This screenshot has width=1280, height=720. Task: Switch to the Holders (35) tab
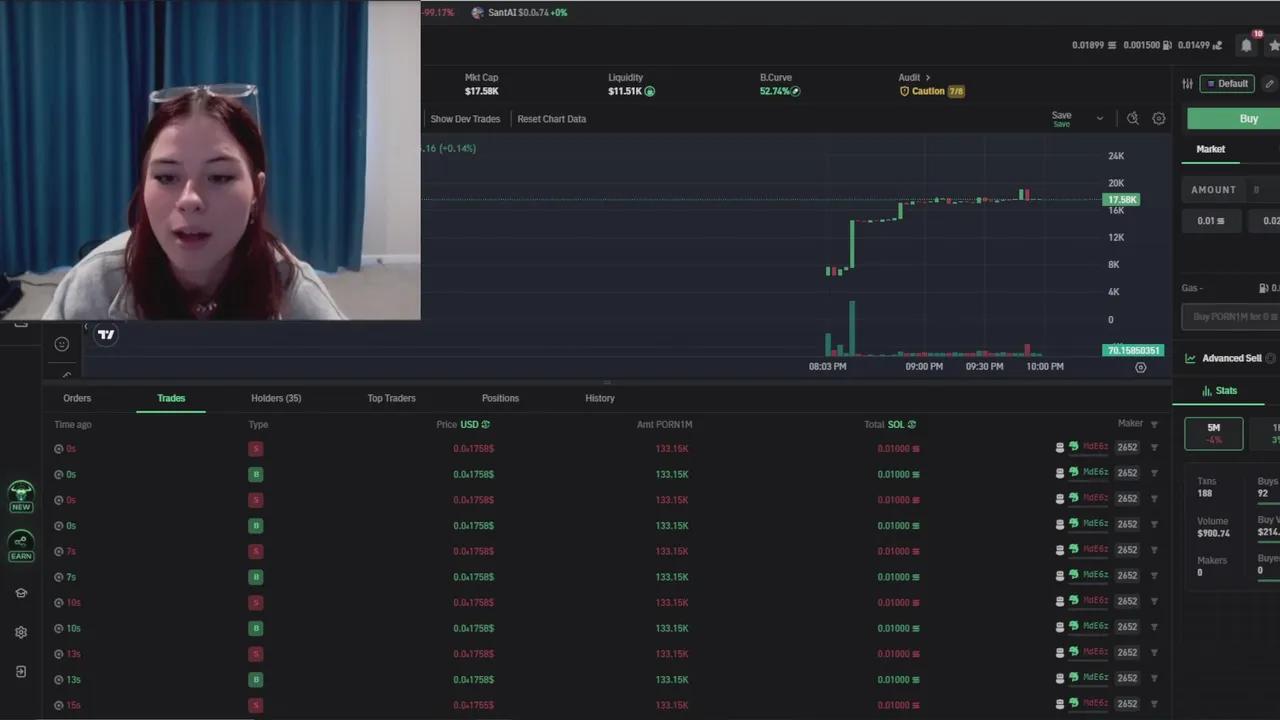[x=276, y=398]
